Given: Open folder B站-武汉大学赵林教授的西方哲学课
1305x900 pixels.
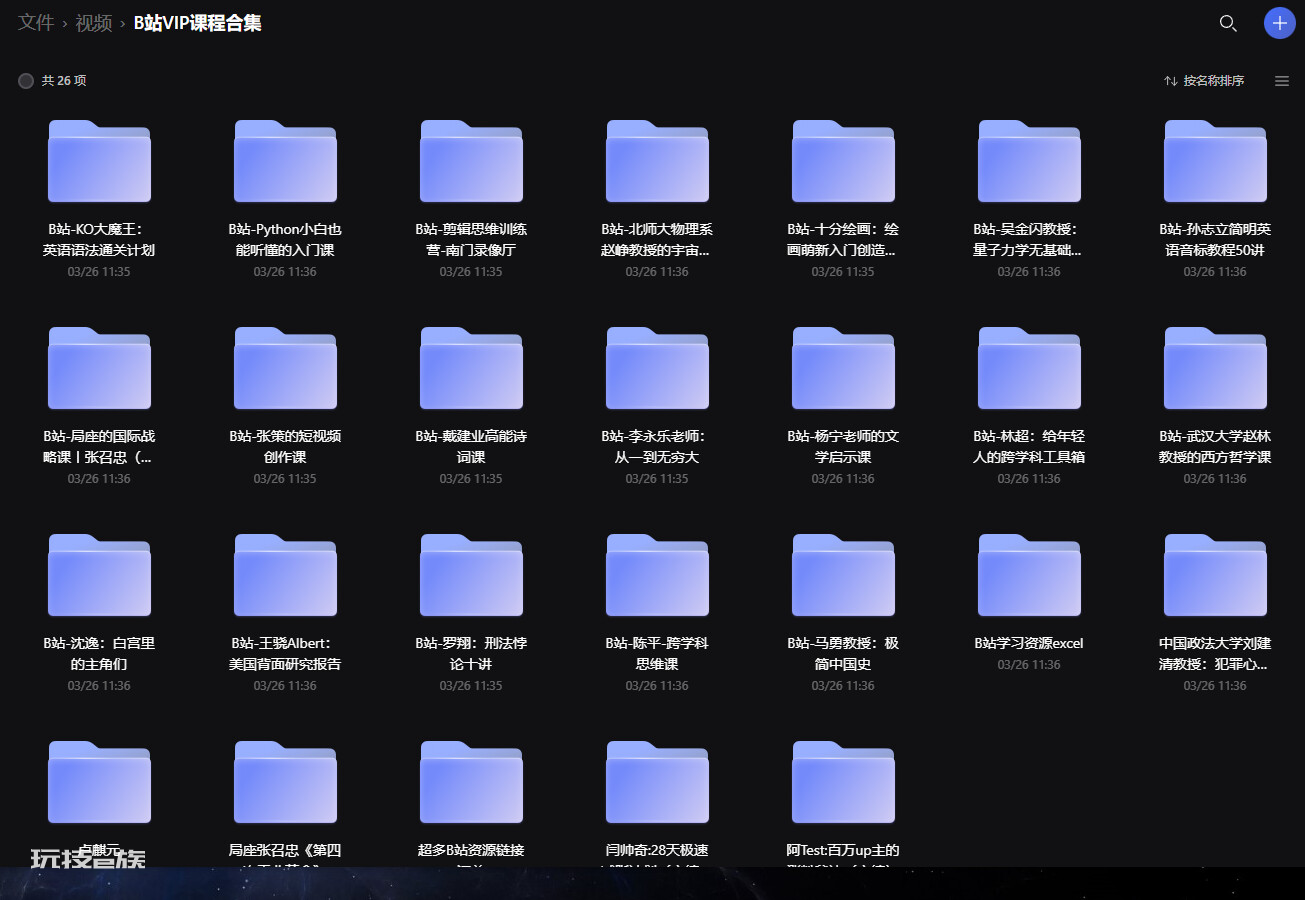Looking at the screenshot, I should [x=1215, y=368].
